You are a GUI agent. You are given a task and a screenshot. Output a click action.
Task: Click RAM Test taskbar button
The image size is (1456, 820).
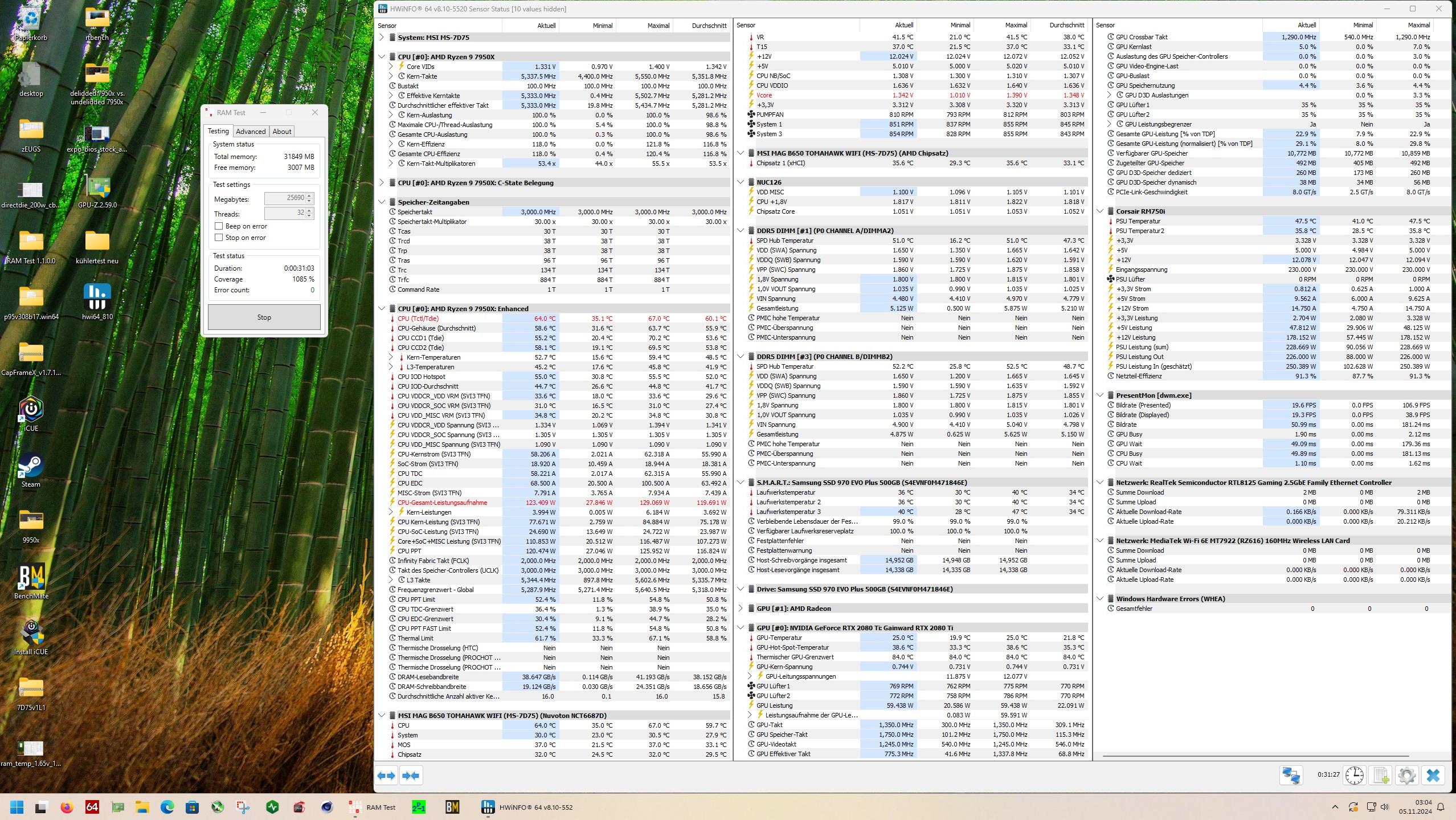[x=373, y=807]
